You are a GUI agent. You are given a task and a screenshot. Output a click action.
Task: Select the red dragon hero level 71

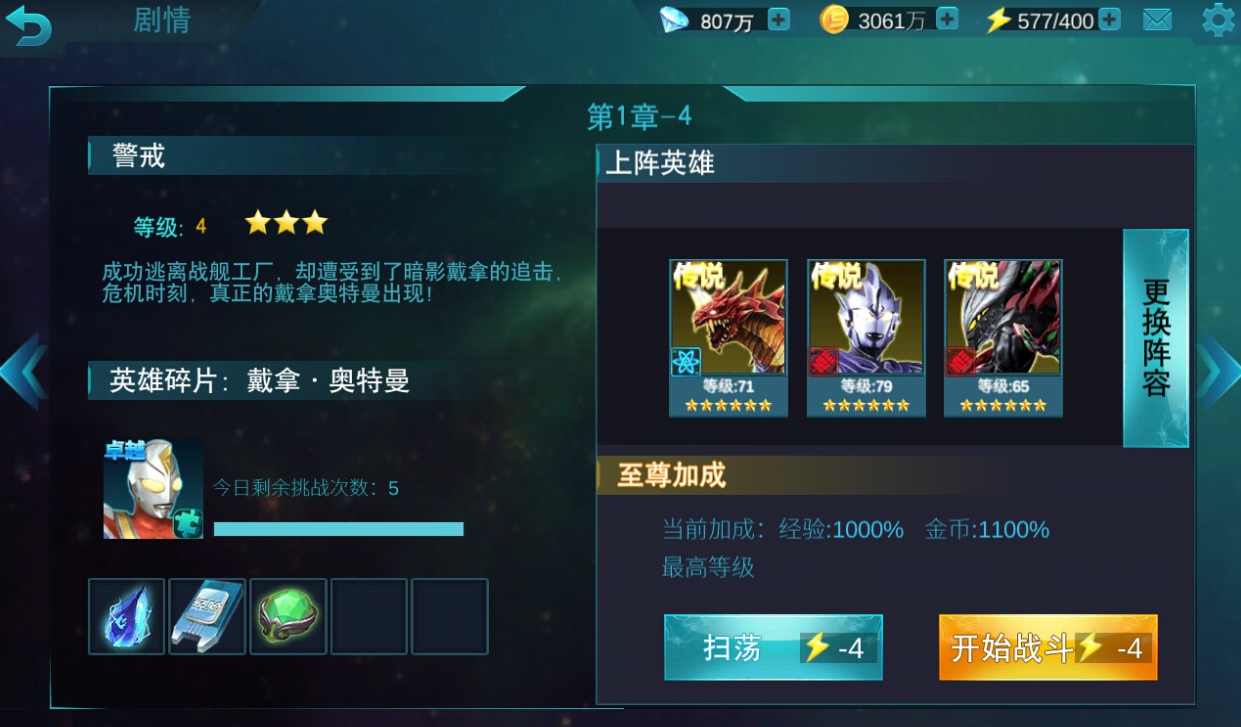728,338
